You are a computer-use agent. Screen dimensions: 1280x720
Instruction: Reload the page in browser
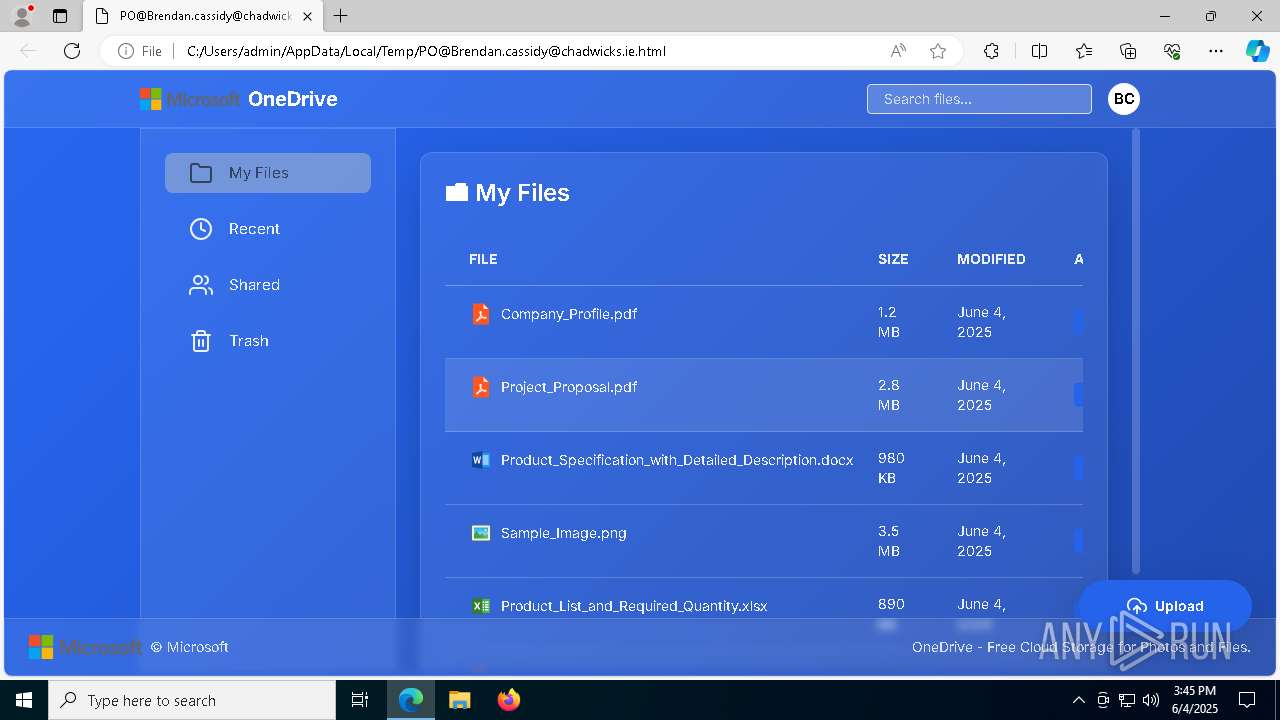pyautogui.click(x=72, y=51)
